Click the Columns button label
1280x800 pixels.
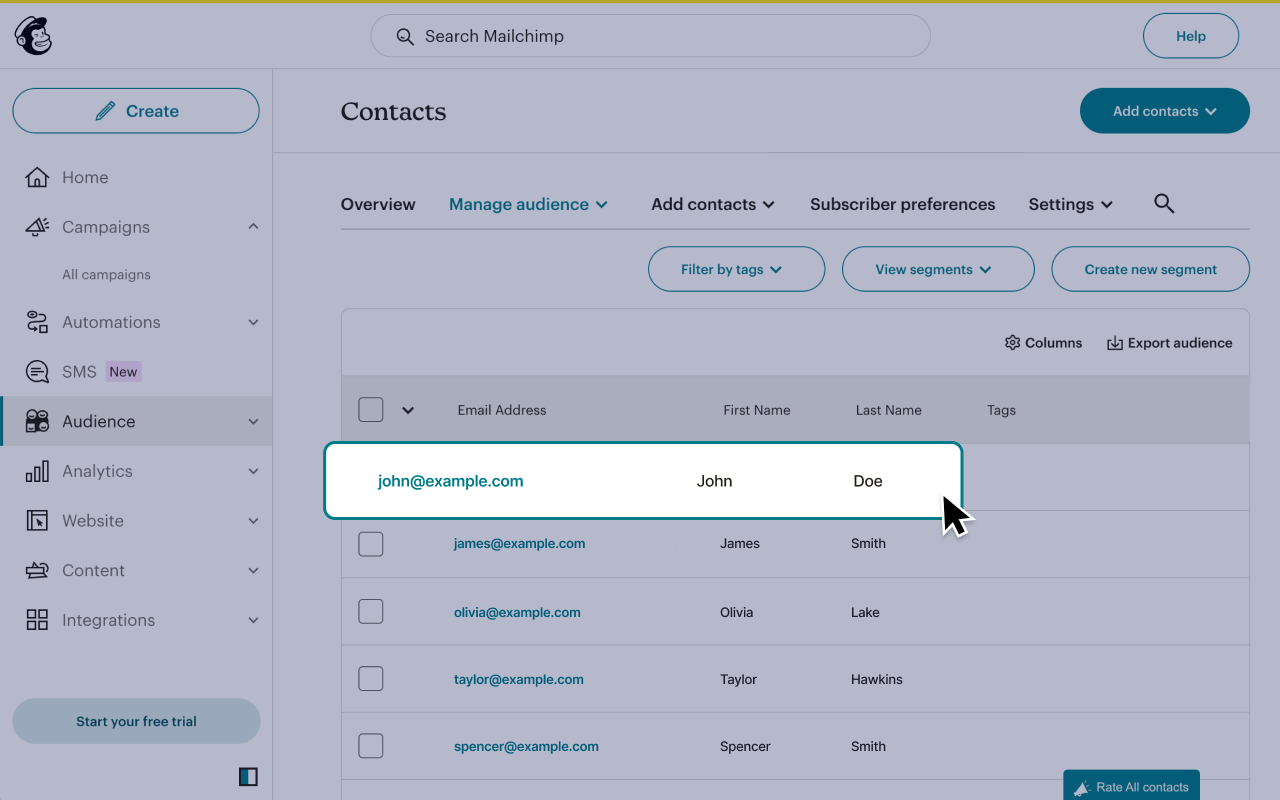coord(1053,343)
